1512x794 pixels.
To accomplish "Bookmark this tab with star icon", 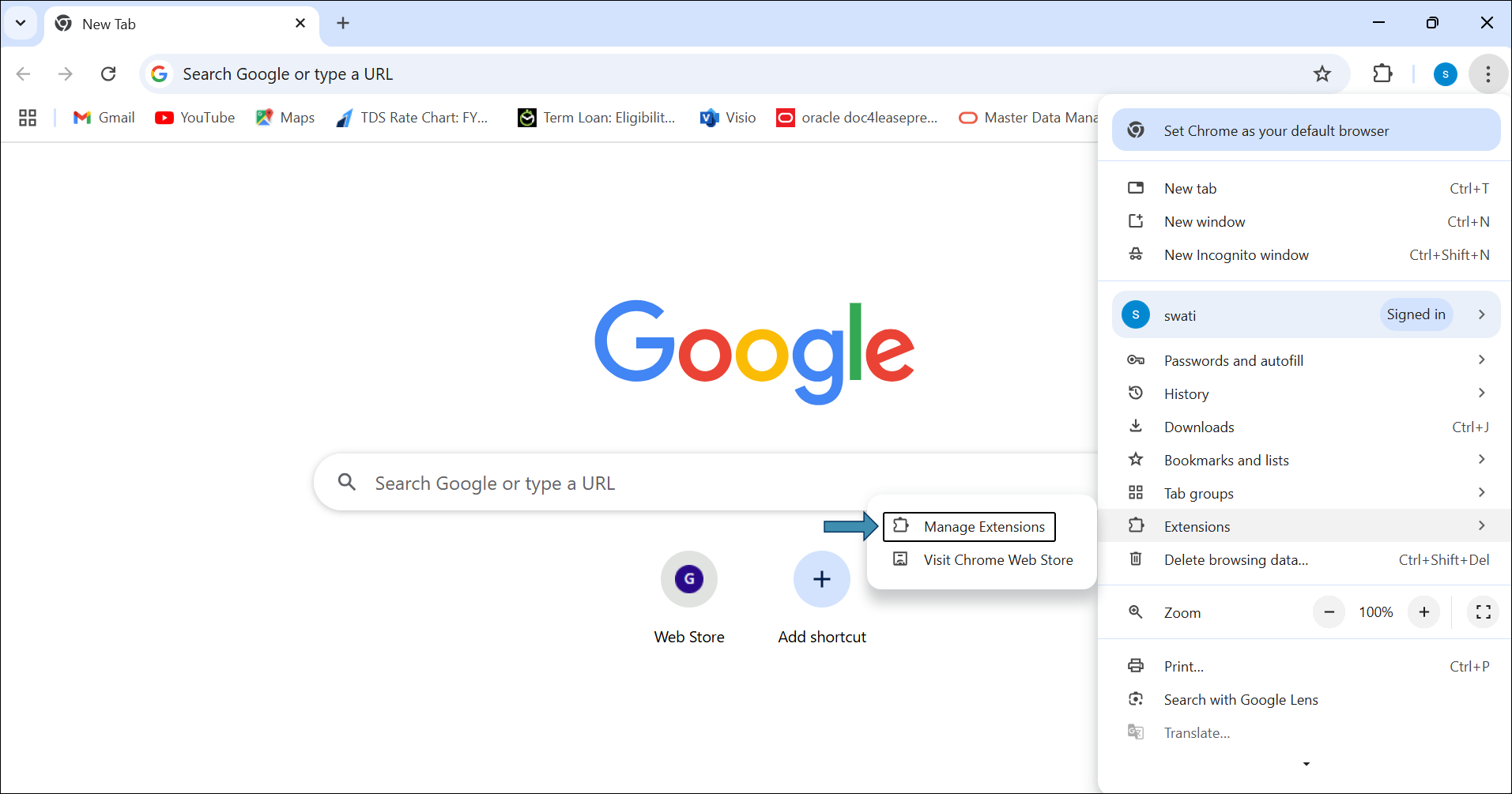I will [x=1322, y=73].
